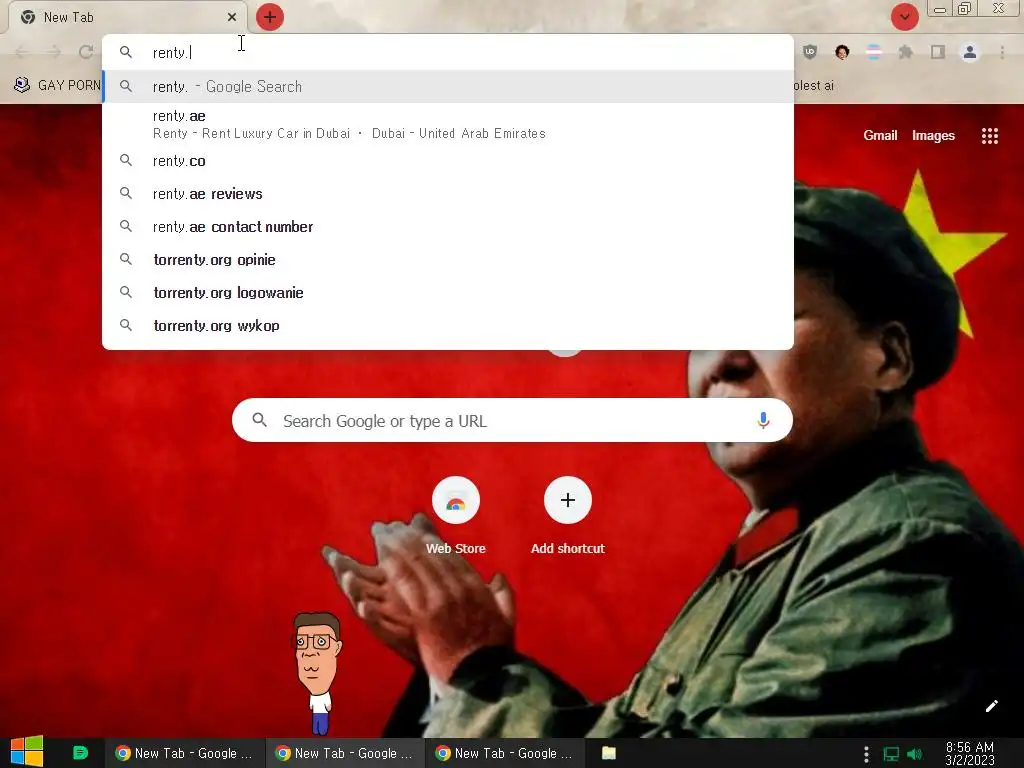Pick the 'torrenty.org logowanie' suggestion
This screenshot has height=768, width=1024.
tap(448, 293)
